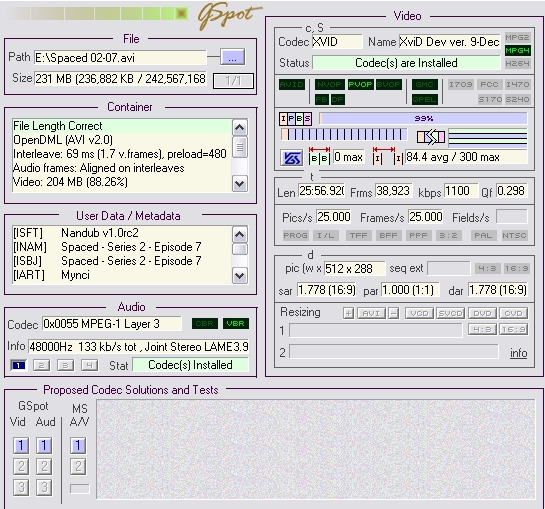This screenshot has width=545, height=509.
Task: Click the 1/1 file counter button
Action: click(233, 81)
